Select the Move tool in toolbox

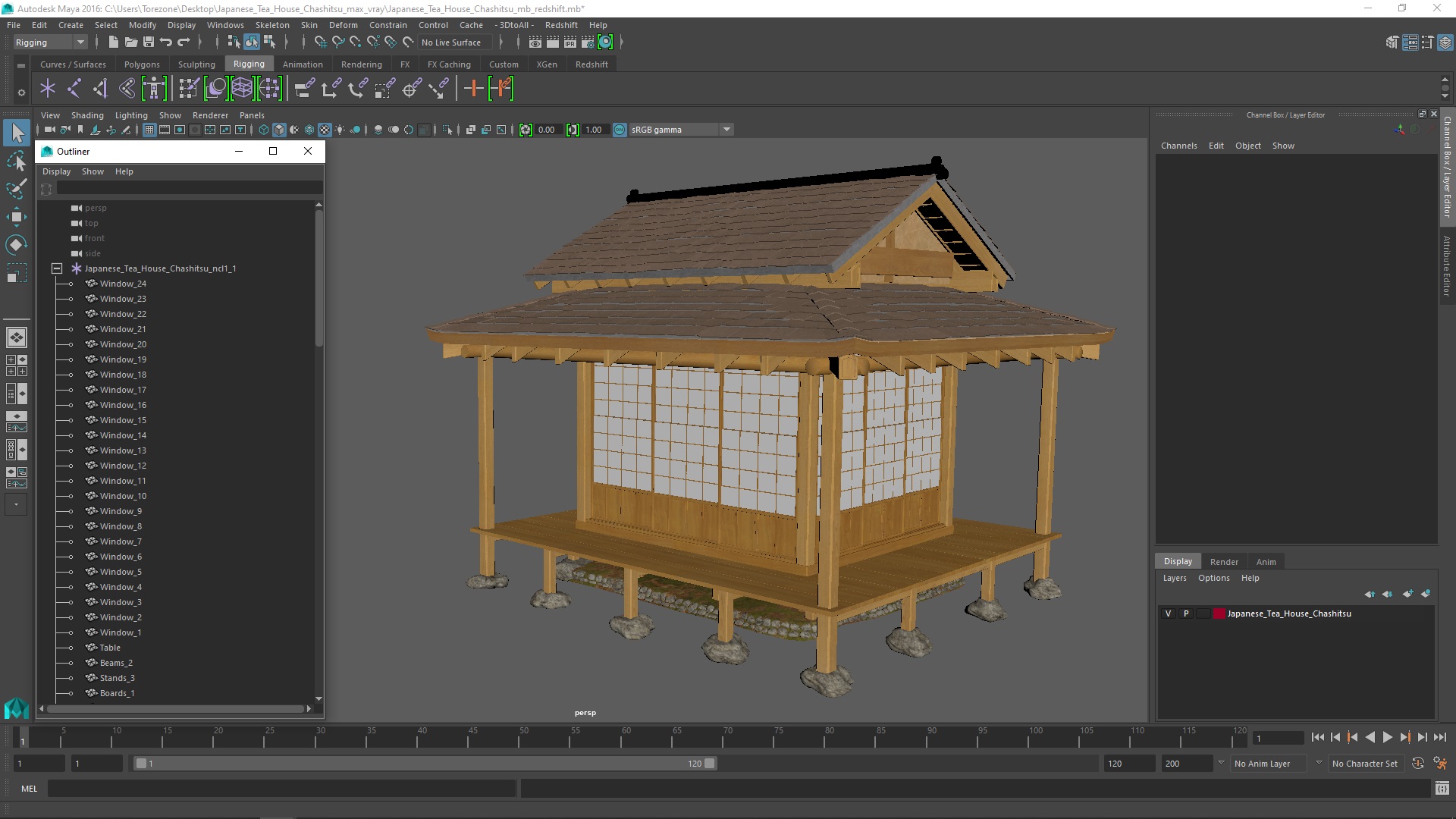16,217
